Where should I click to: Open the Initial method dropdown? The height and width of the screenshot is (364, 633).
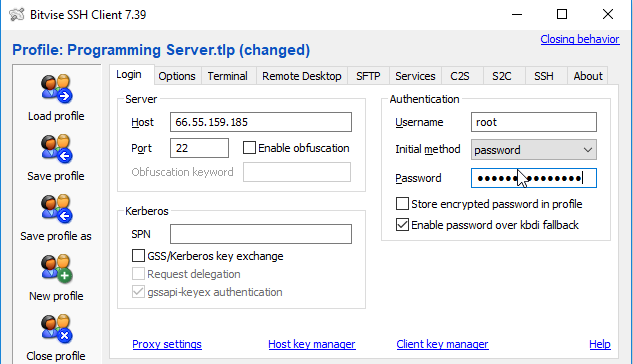pos(534,150)
